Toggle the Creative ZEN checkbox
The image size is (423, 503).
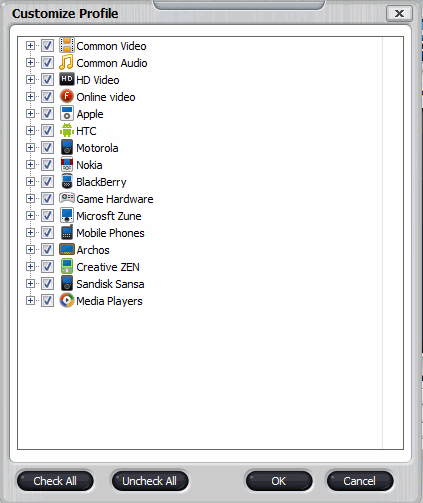point(47,267)
